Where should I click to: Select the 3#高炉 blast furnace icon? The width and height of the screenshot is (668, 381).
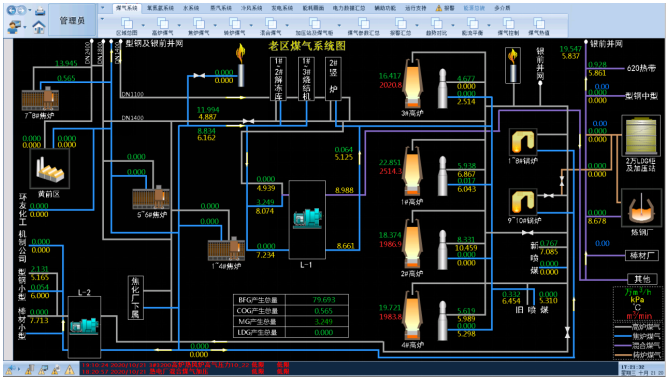(x=412, y=84)
